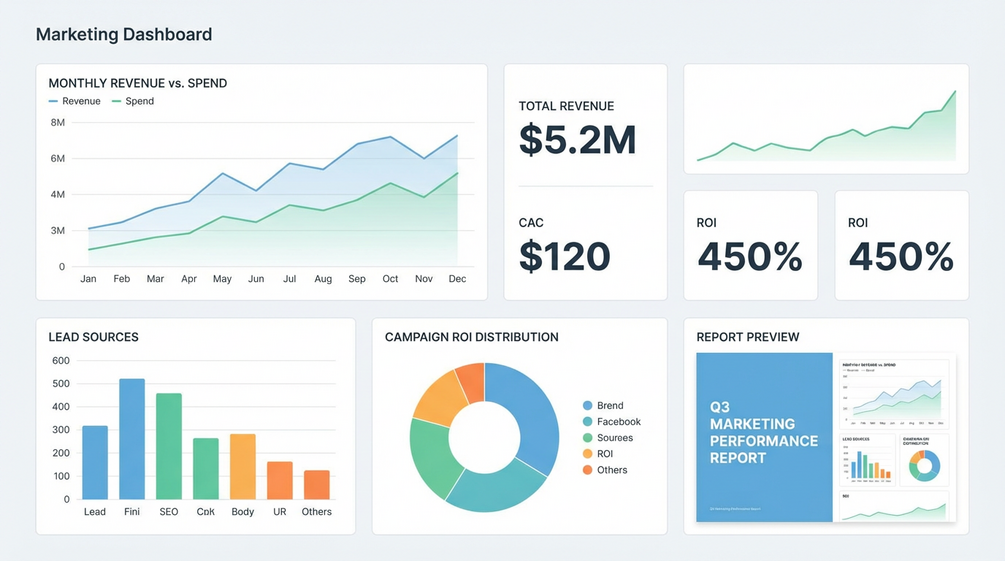1005x561 pixels.
Task: Open the report preview donut chart thumbnail
Action: 924,460
